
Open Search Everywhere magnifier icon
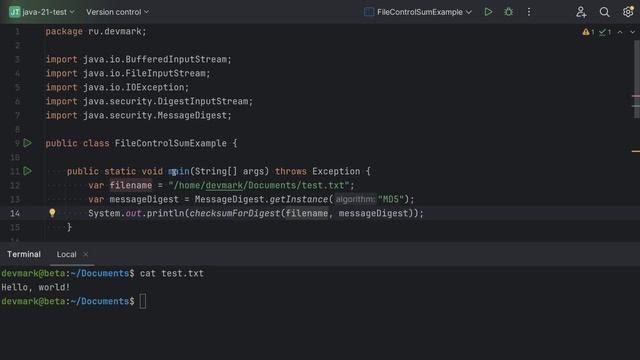click(604, 12)
